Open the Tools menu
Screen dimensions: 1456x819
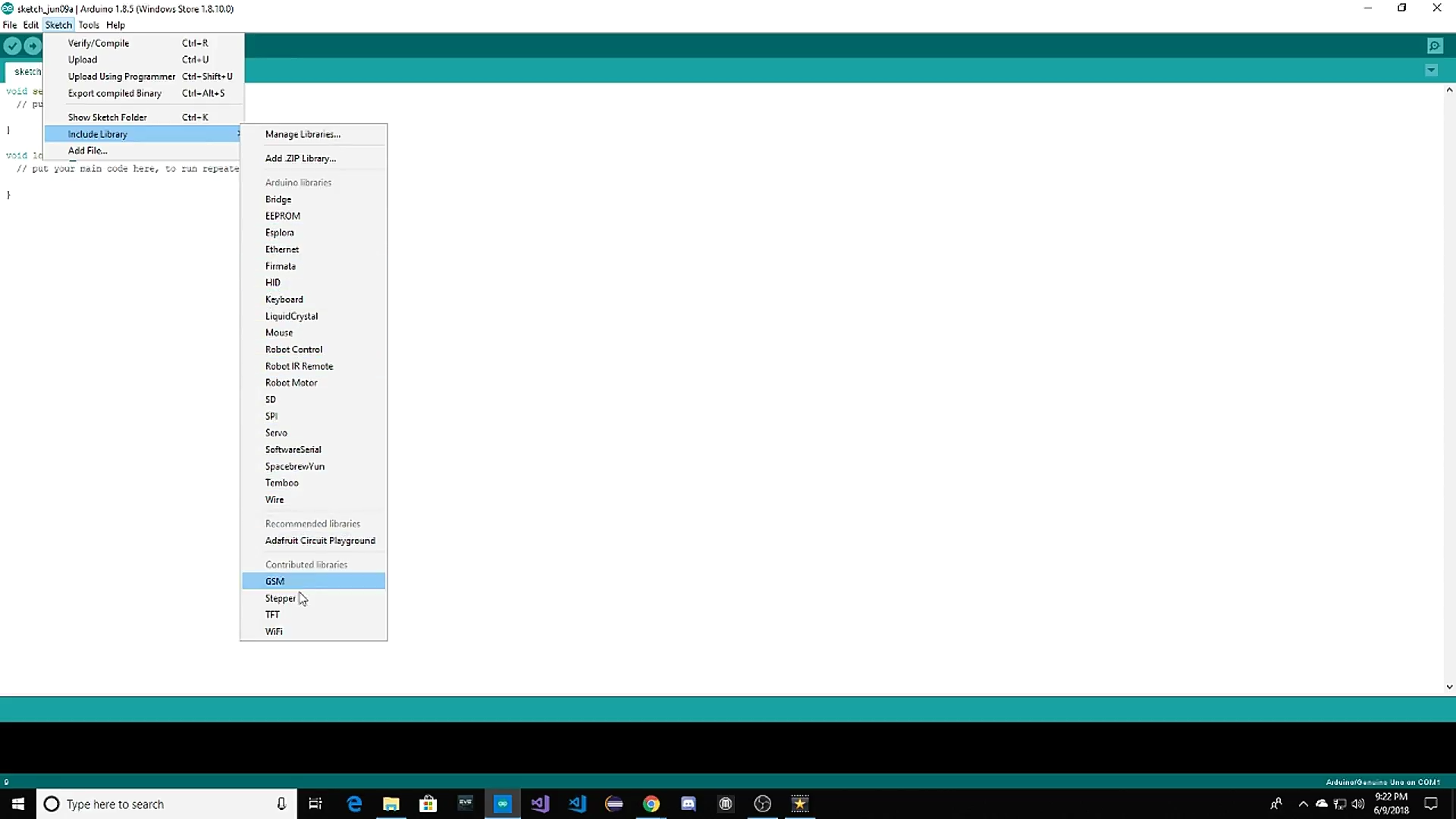tap(89, 25)
